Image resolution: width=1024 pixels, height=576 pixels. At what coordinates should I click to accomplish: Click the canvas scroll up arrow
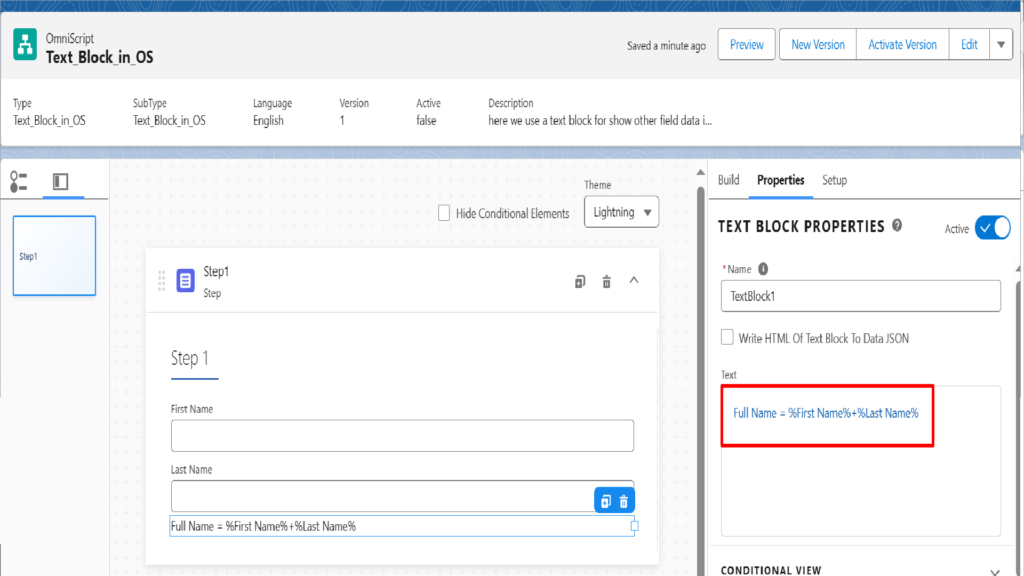coord(701,173)
